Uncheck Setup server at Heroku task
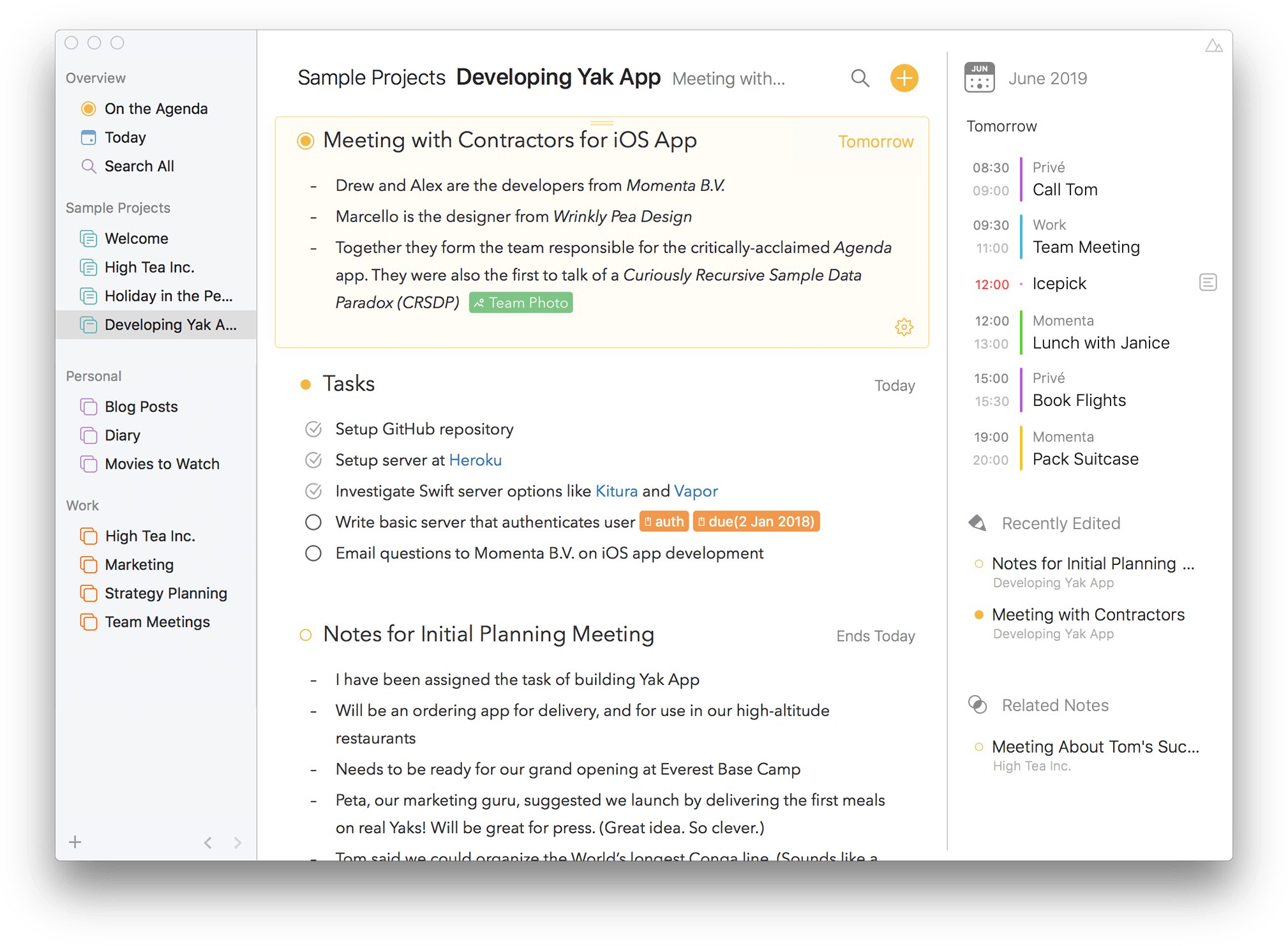The height and width of the screenshot is (946, 1288). coord(313,460)
